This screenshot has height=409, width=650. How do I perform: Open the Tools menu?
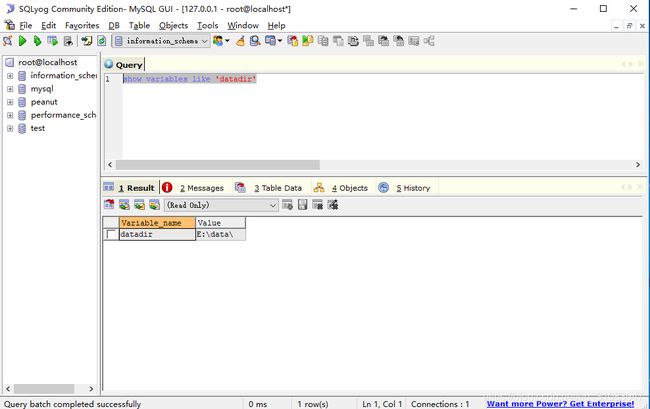coord(208,26)
